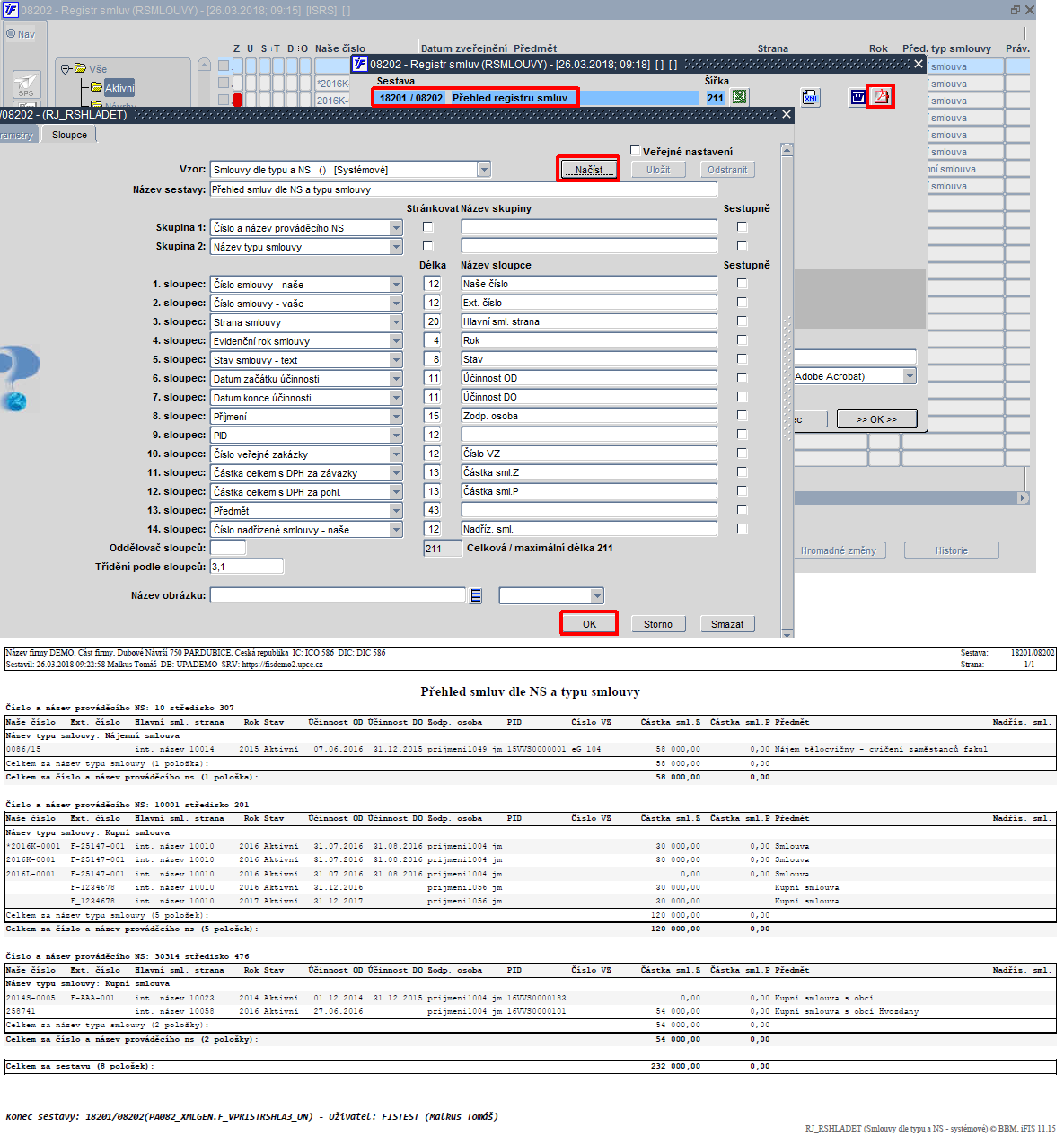Click the Uložit button
The width and height of the screenshot is (1064, 1136).
658,170
